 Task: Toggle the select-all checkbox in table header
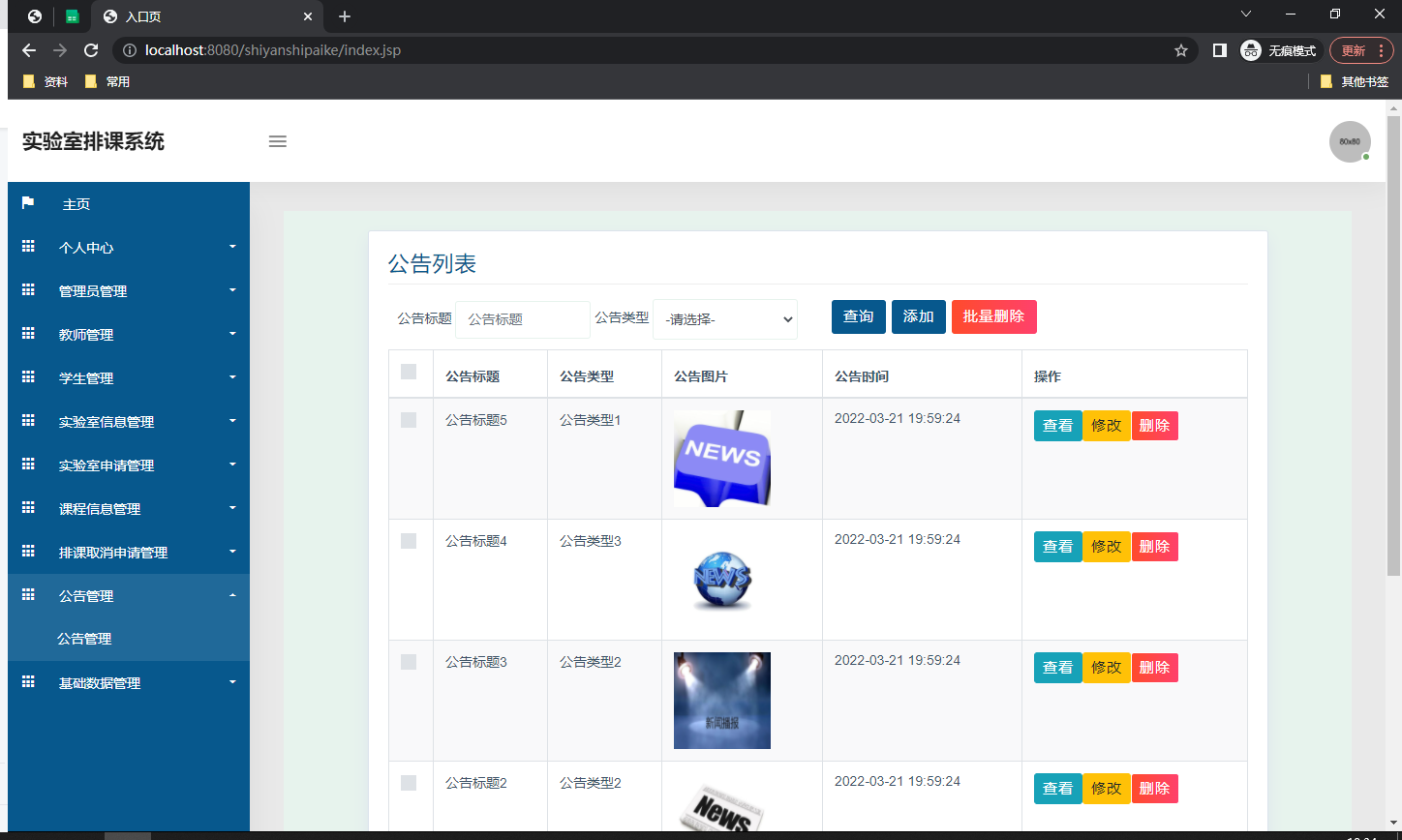(x=409, y=372)
